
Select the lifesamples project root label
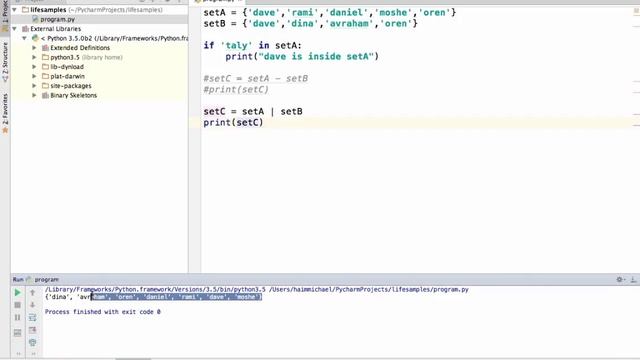pos(48,9)
